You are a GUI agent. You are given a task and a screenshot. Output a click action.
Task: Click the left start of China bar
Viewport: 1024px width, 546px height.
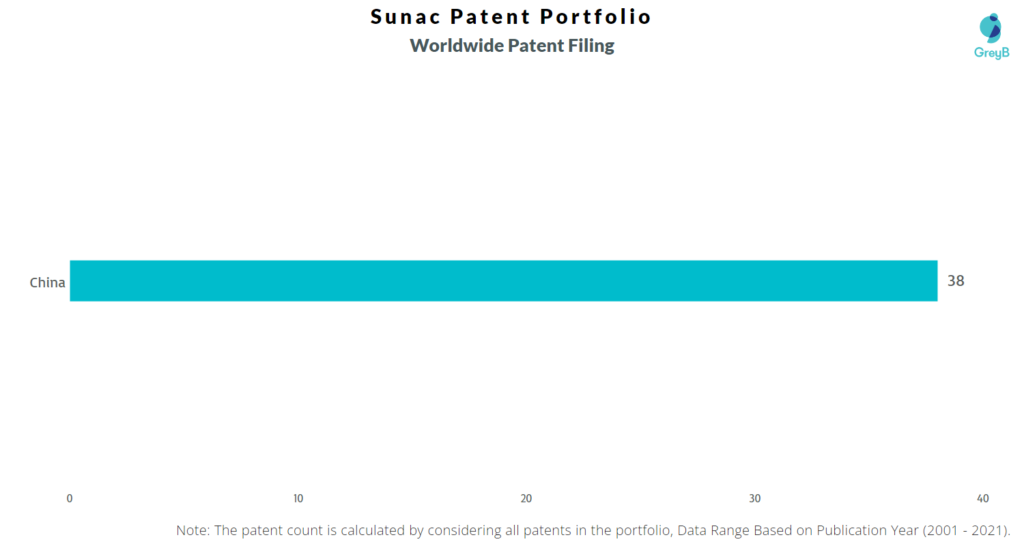pos(73,281)
